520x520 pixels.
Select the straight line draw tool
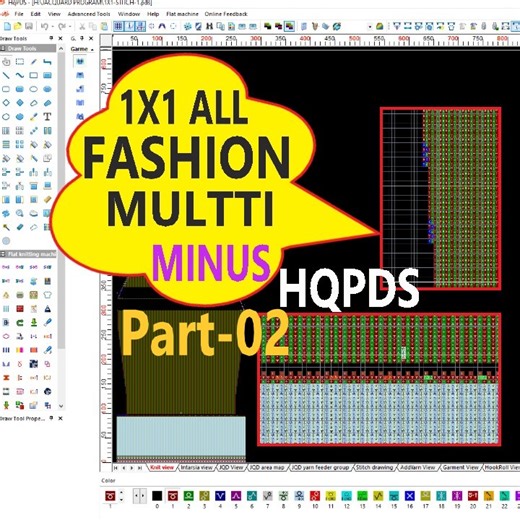pyautogui.click(x=6, y=75)
